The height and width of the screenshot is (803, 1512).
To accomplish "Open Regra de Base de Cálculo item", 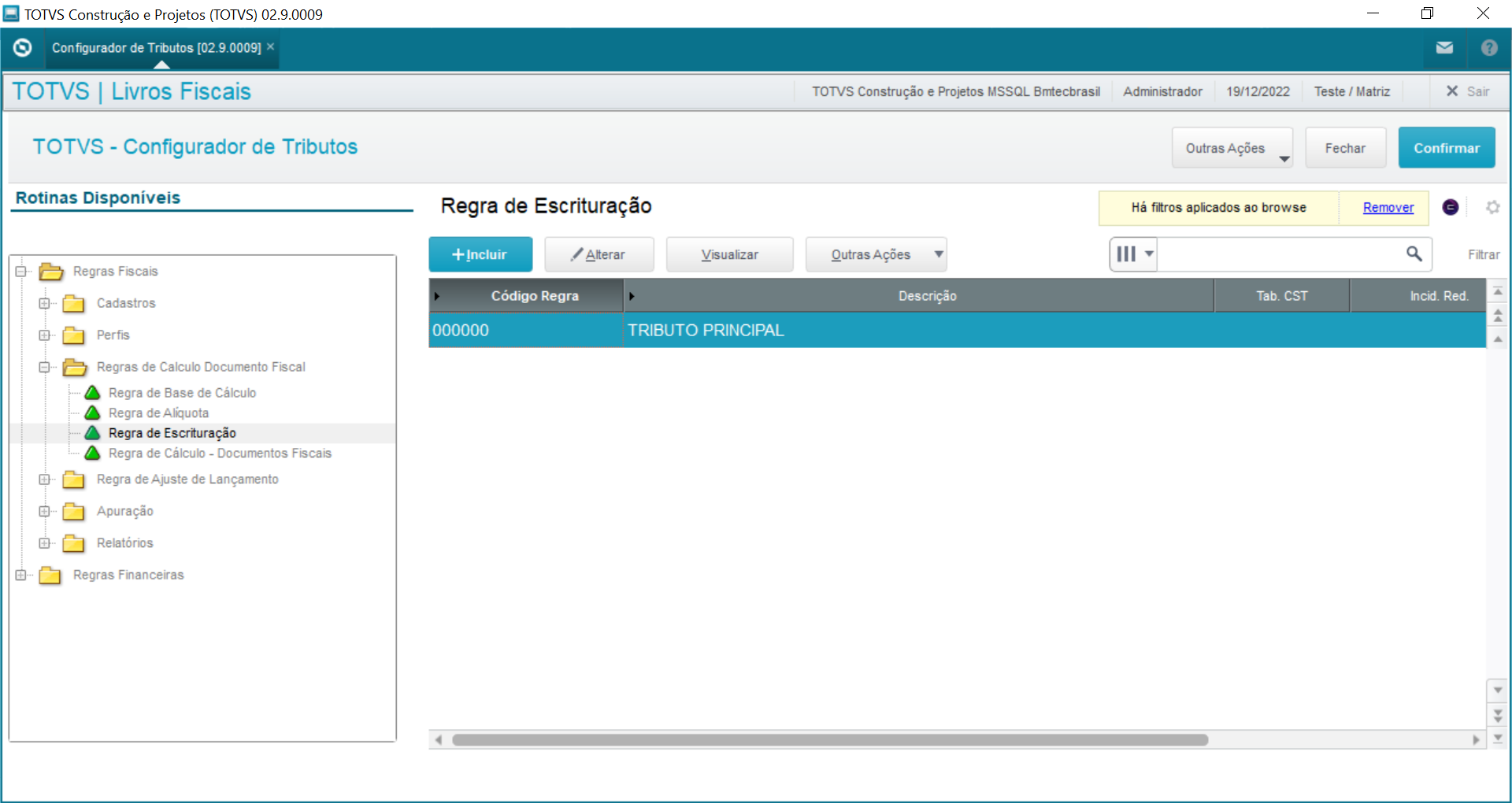I will click(182, 393).
